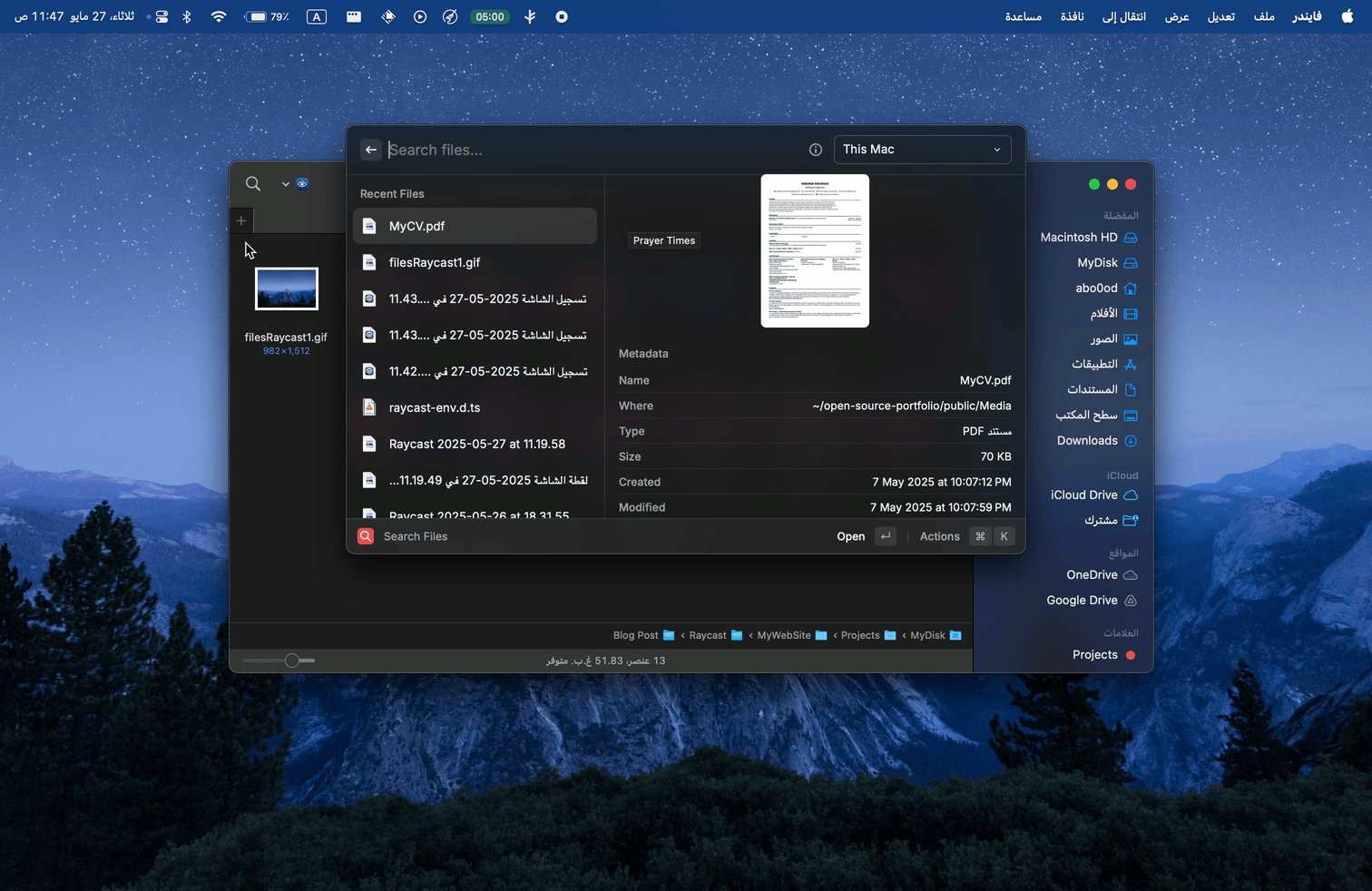Click the info icon beside This Mac
The height and width of the screenshot is (891, 1372).
click(816, 150)
